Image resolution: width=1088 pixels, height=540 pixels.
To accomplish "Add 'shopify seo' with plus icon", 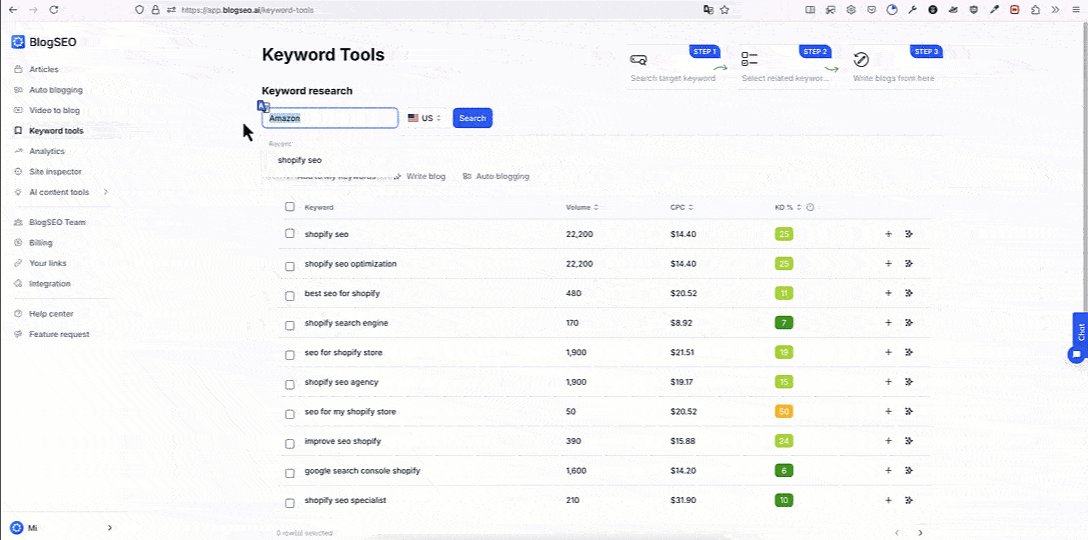I will (x=888, y=234).
